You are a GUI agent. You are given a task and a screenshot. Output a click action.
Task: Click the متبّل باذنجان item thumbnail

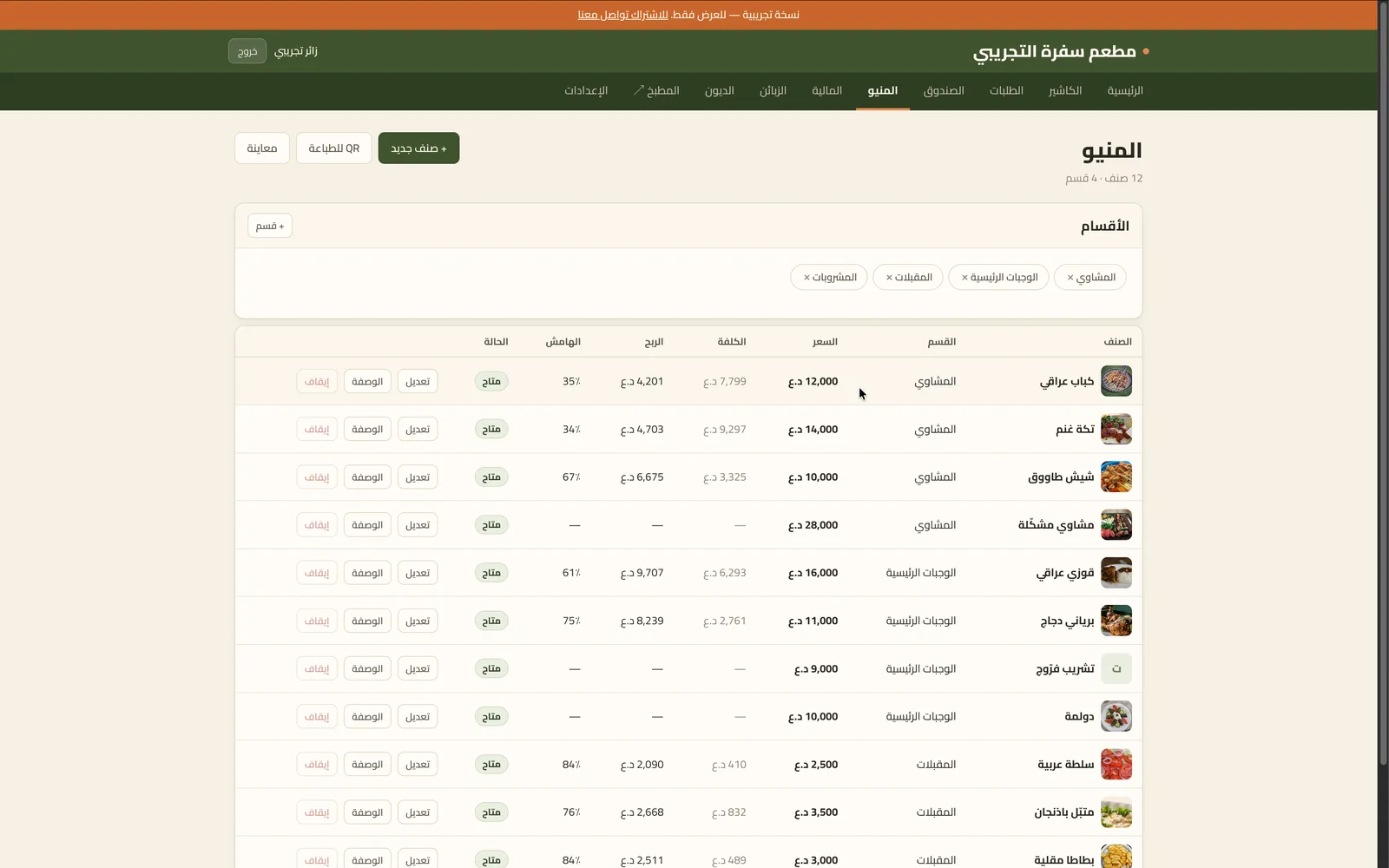(1116, 812)
